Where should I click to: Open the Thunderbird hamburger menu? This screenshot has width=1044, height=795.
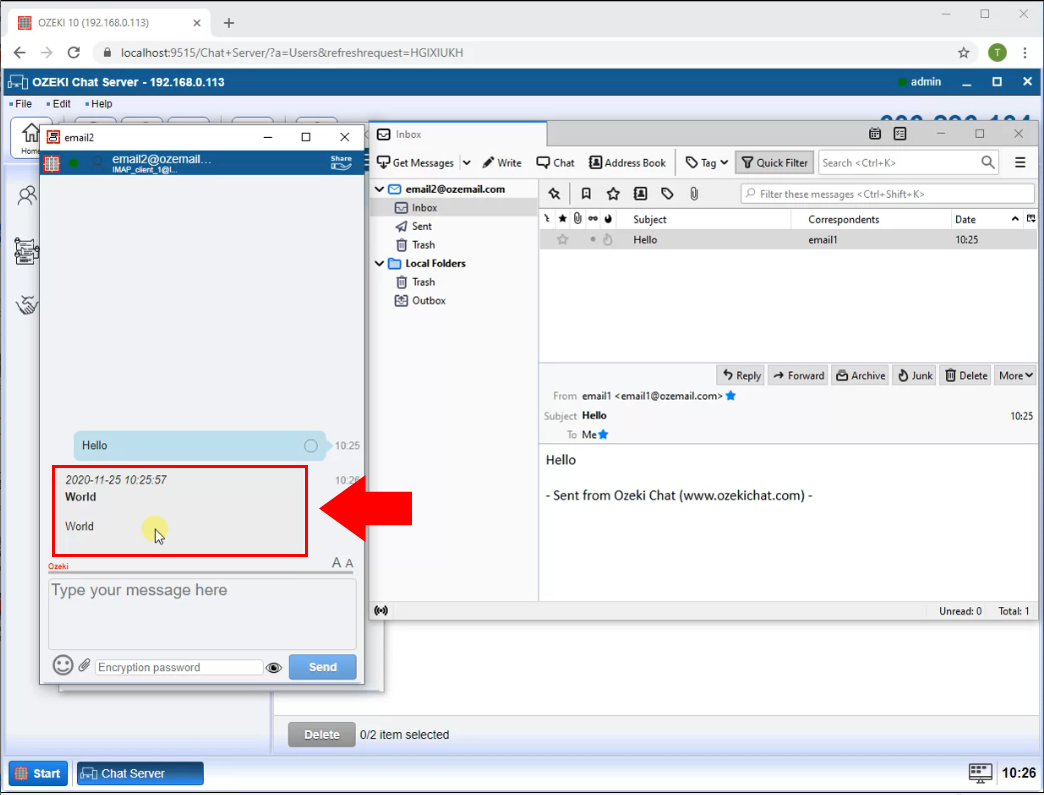[1020, 162]
